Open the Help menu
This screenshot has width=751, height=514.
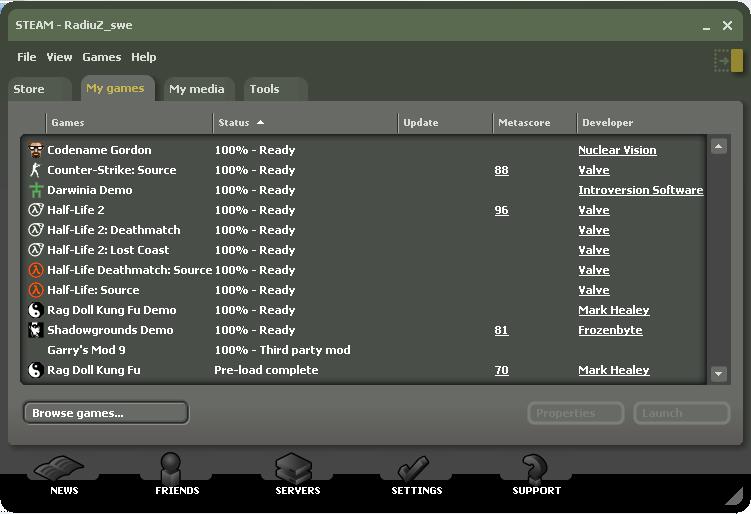(144, 57)
